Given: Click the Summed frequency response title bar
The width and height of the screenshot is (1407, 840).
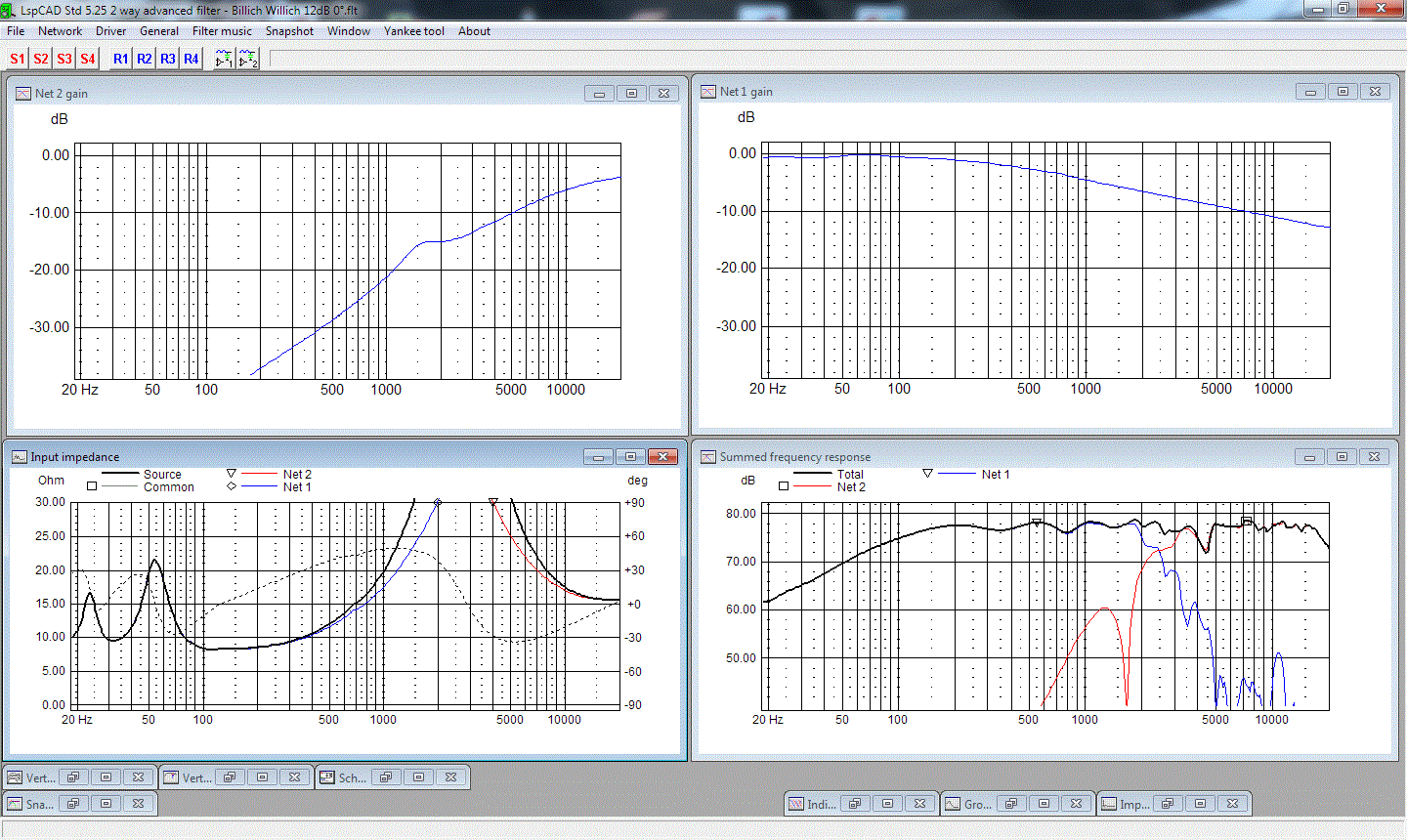Looking at the screenshot, I should (x=977, y=457).
